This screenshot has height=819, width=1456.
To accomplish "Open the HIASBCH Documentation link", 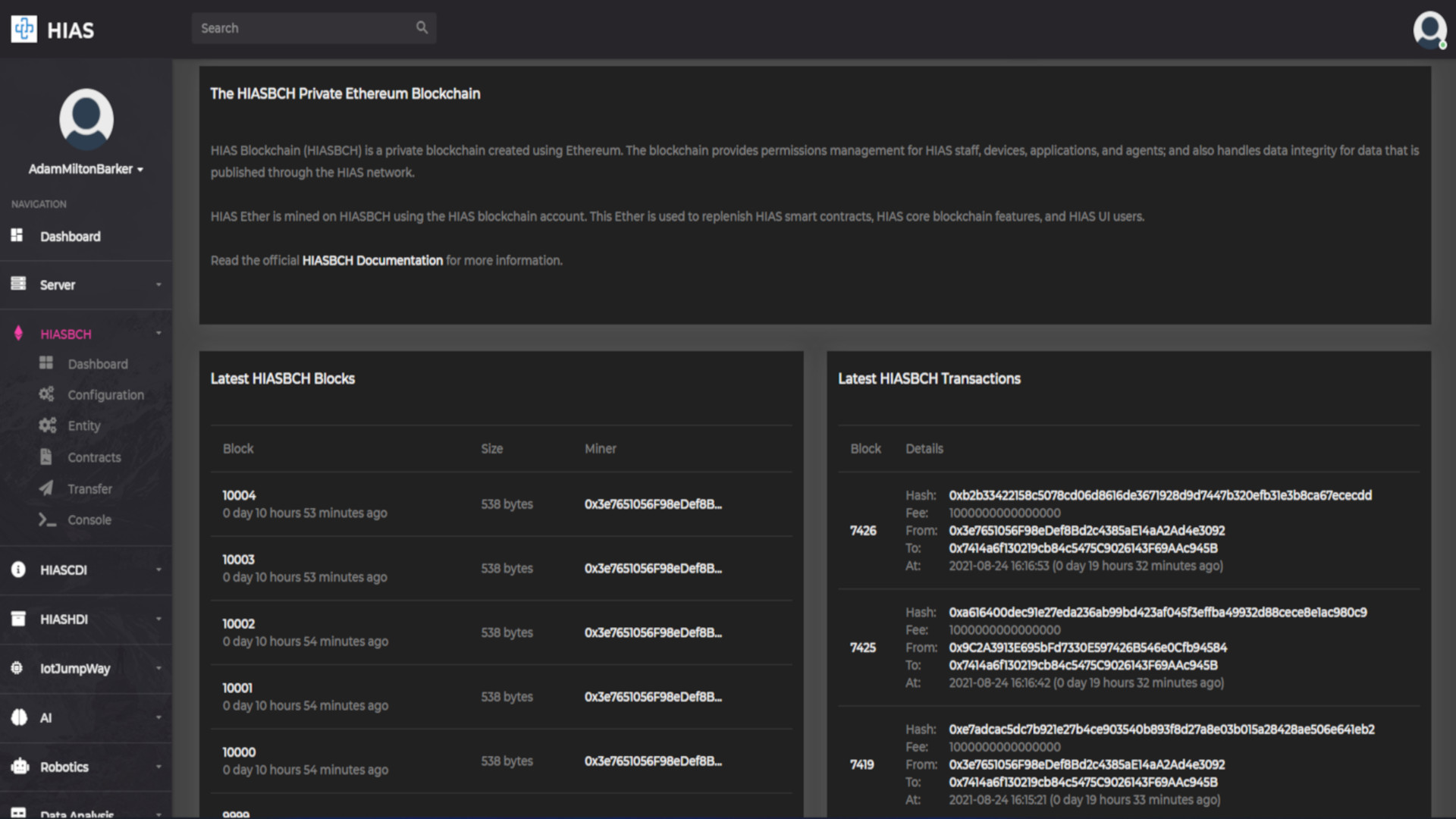I will point(372,260).
